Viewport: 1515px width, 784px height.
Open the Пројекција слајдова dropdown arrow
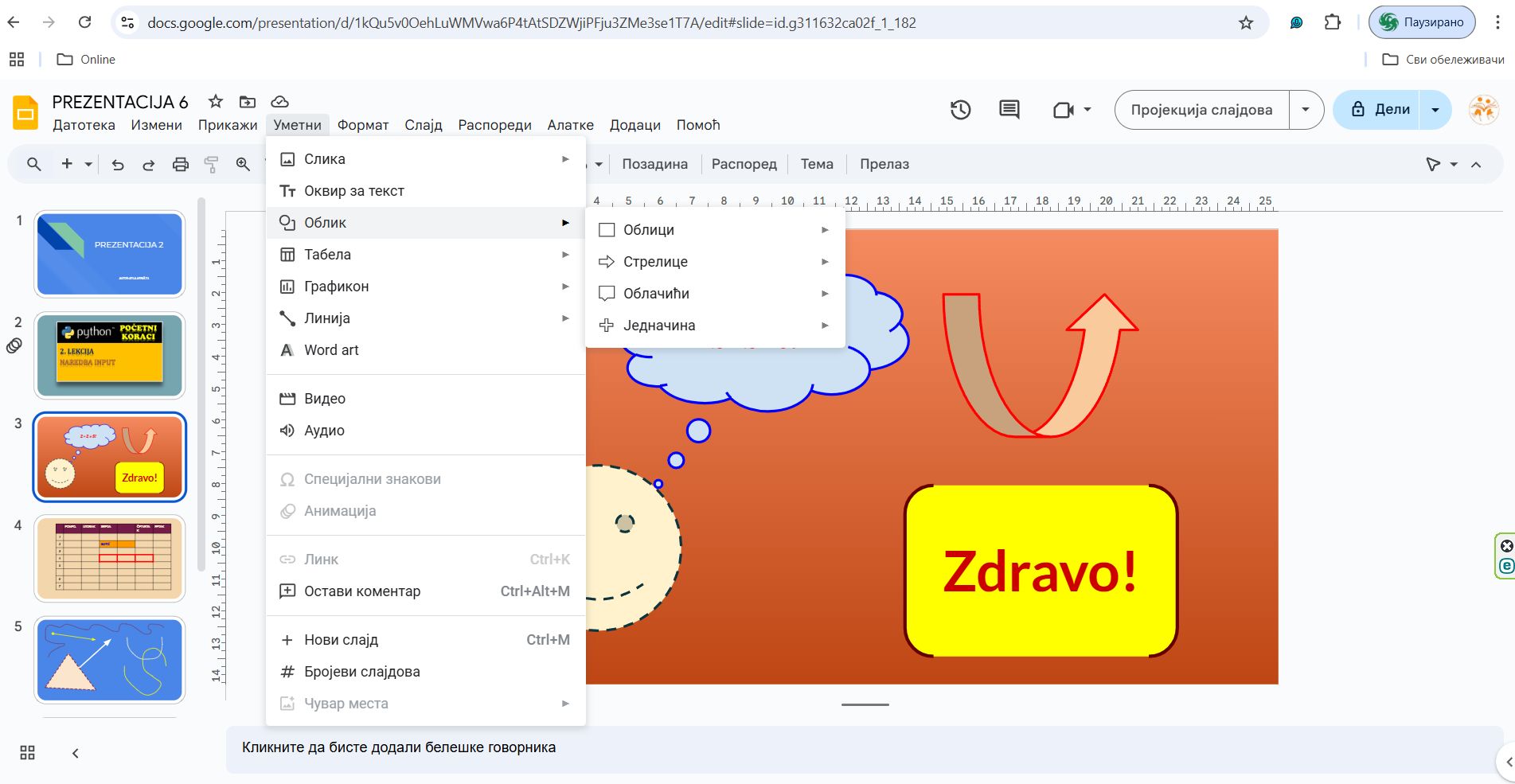click(x=1306, y=110)
